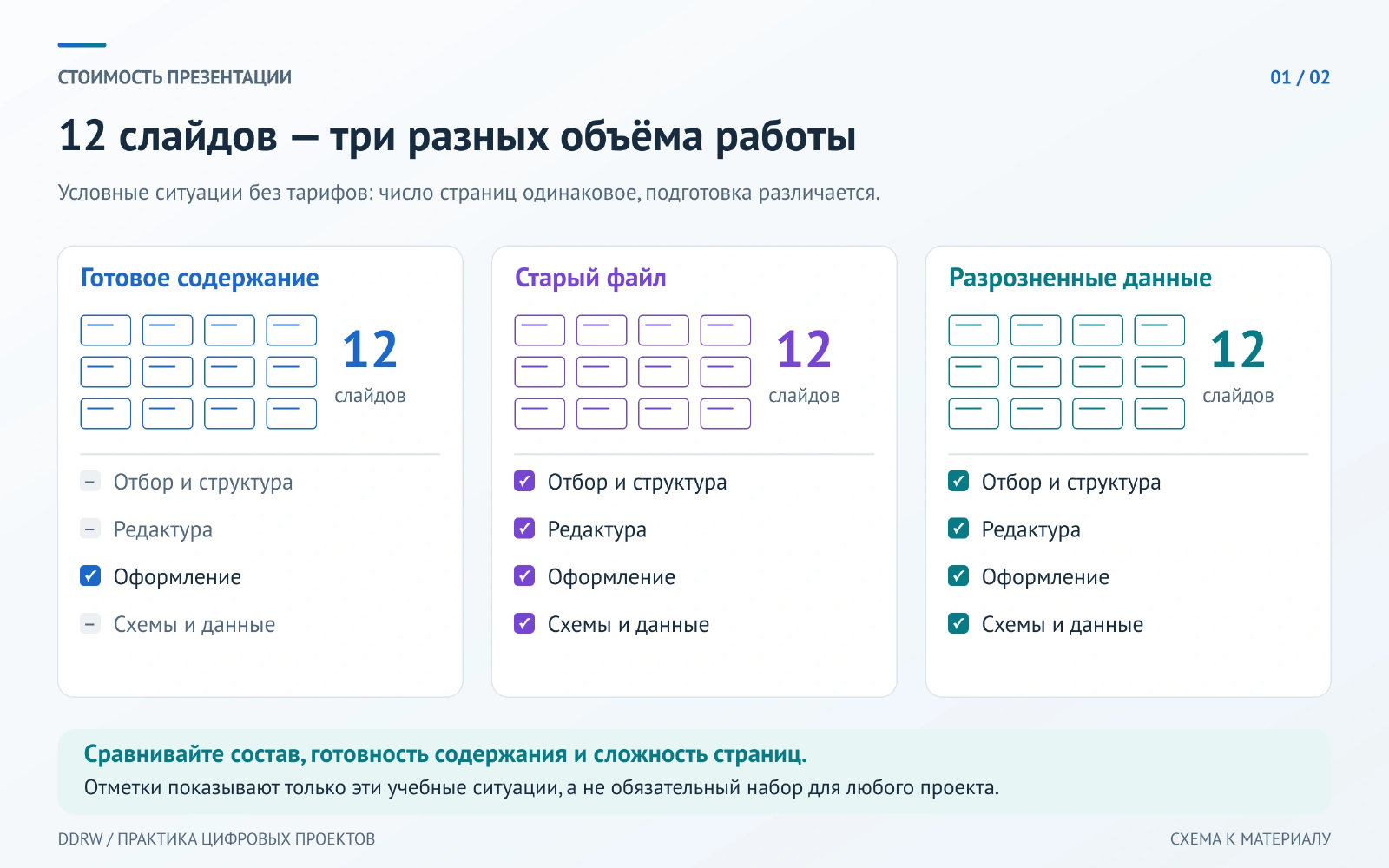Image resolution: width=1389 pixels, height=868 pixels.
Task: Toggle 'Отбор и структура' box in Готовое содержание card
Action: (90, 481)
